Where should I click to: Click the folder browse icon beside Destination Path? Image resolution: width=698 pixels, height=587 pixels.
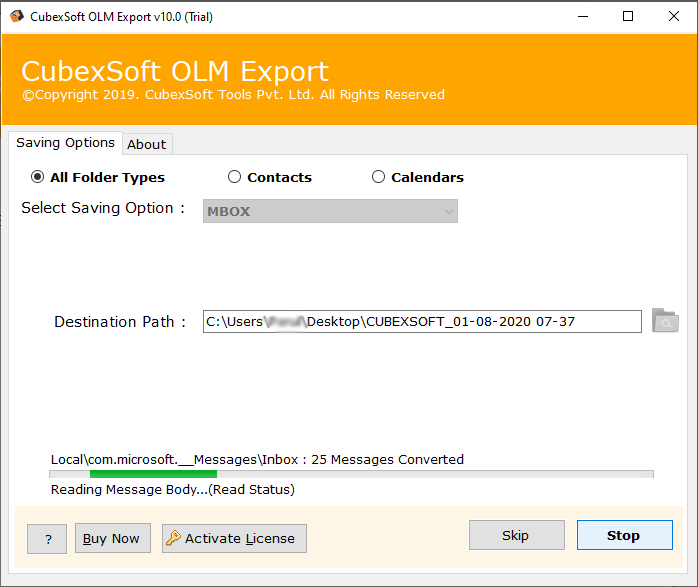click(x=665, y=320)
